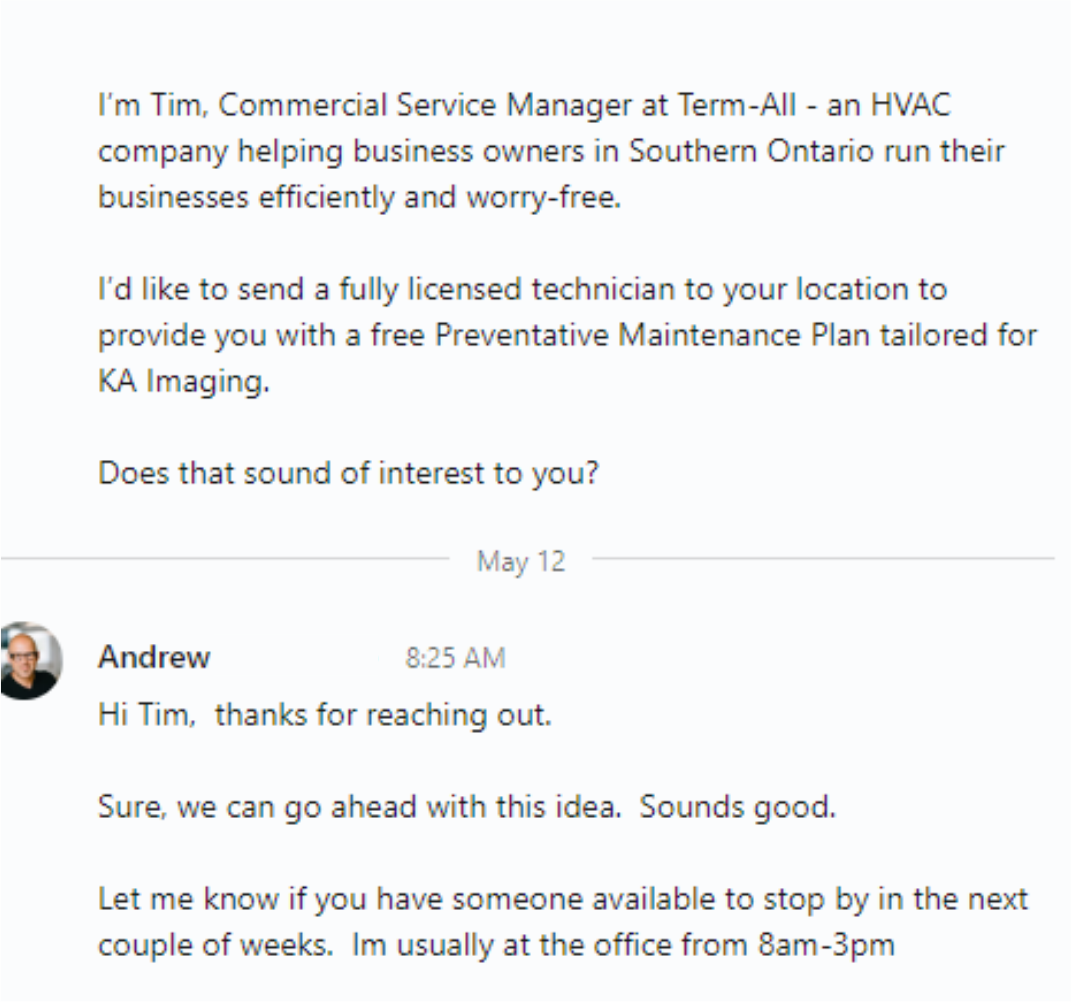Click the word "Term-All" in the message
Image resolution: width=1072 pixels, height=1002 pixels.
click(x=737, y=105)
